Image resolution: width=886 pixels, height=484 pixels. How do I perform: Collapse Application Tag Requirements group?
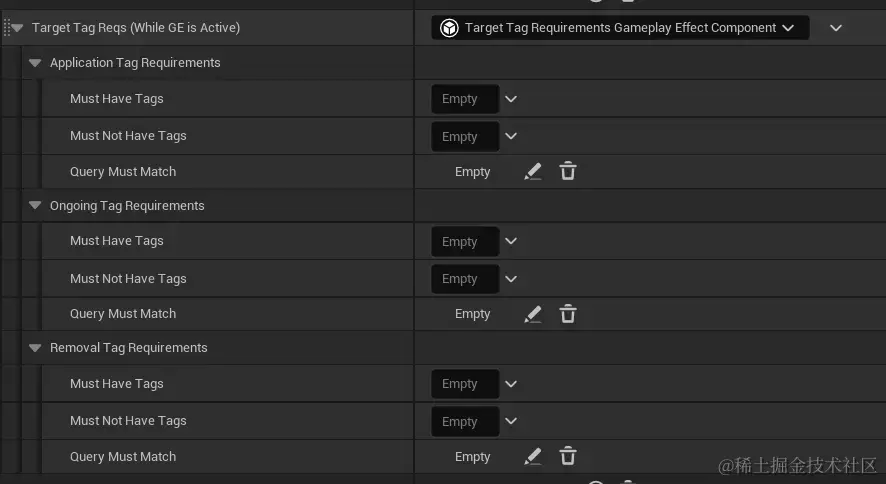click(36, 63)
